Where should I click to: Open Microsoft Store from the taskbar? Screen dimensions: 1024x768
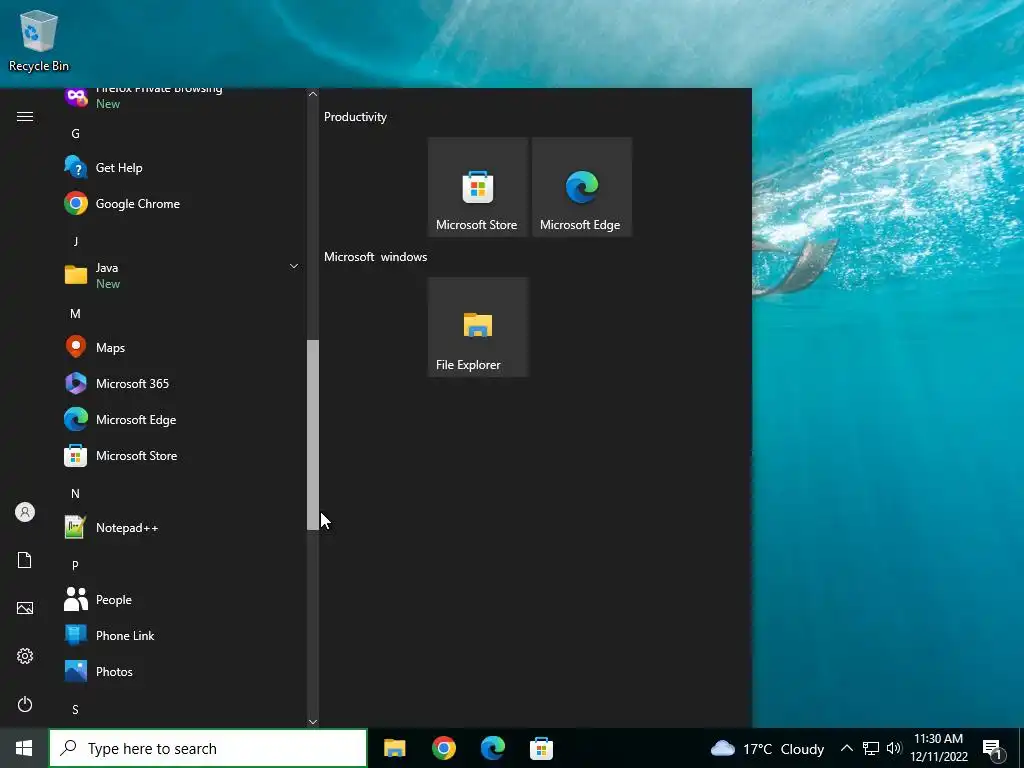point(541,748)
